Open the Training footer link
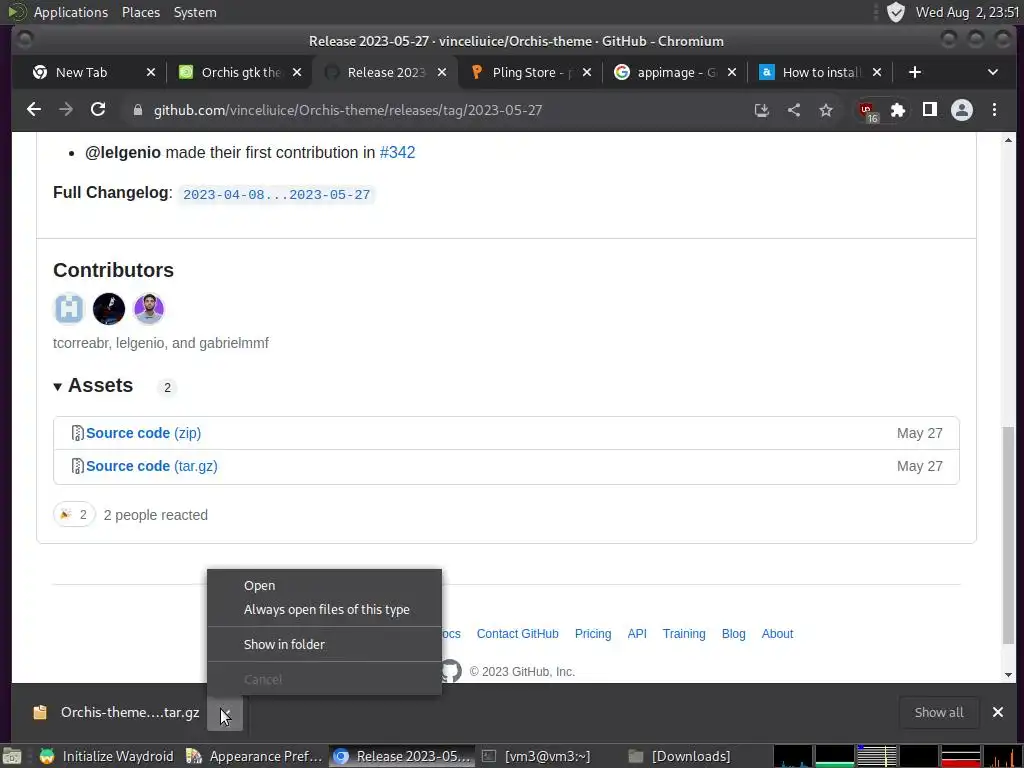1024x768 pixels. tap(684, 633)
